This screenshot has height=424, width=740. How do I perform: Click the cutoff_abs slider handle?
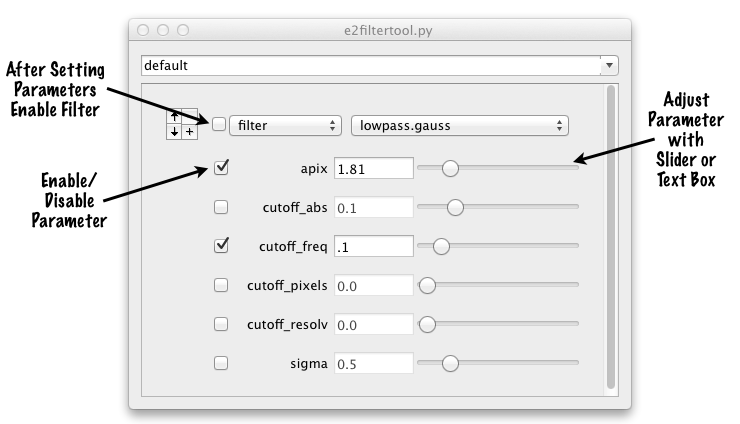click(x=455, y=207)
